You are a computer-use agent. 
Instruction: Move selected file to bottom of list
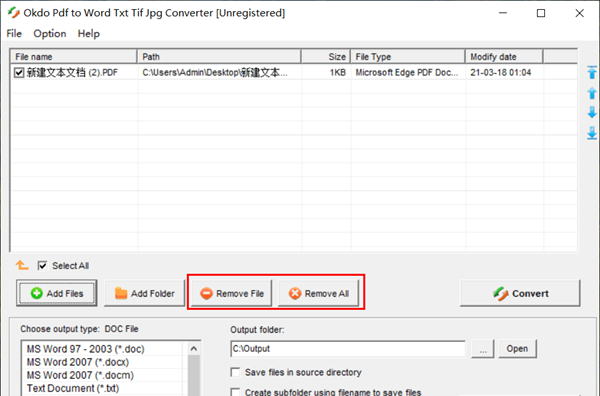(592, 133)
